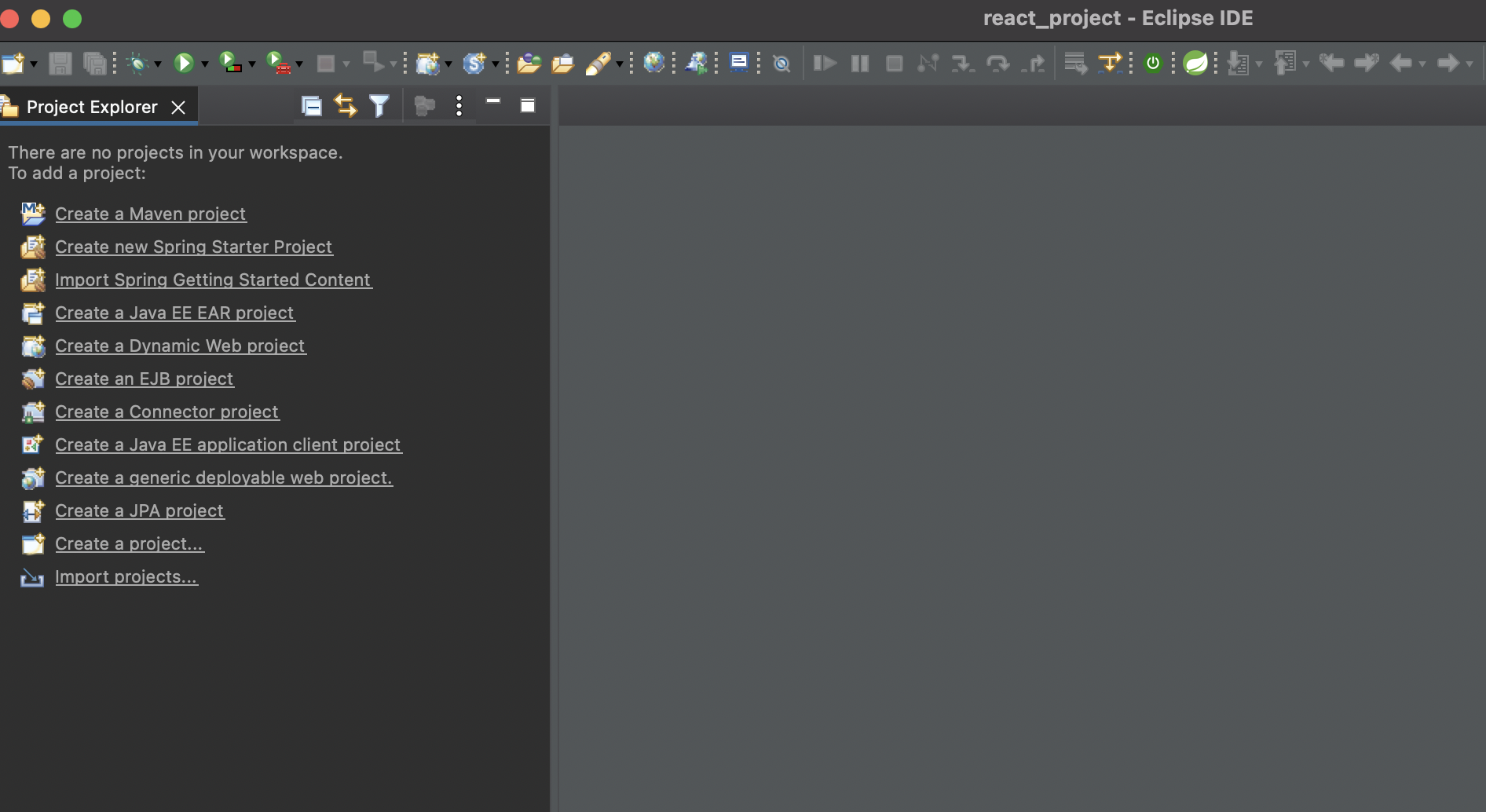The image size is (1486, 812).
Task: Open the Boot Dashboard power icon
Action: click(x=1153, y=63)
